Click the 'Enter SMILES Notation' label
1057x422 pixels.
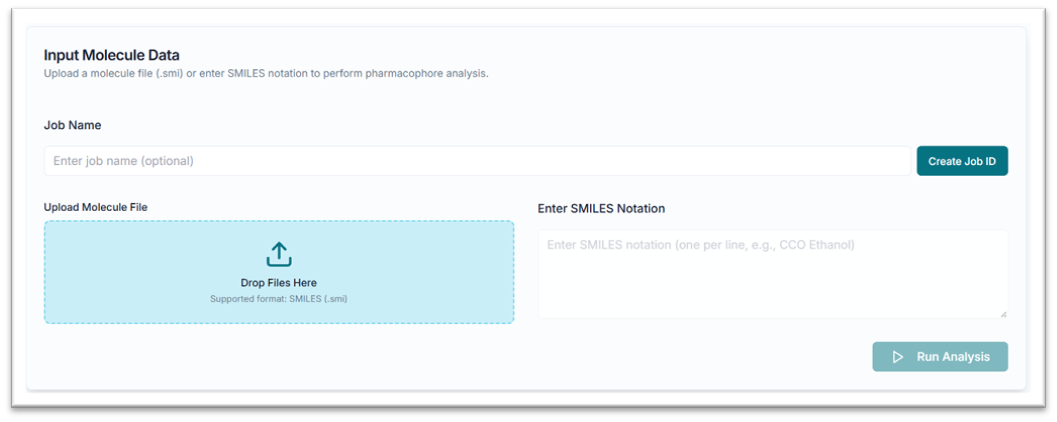click(x=601, y=208)
